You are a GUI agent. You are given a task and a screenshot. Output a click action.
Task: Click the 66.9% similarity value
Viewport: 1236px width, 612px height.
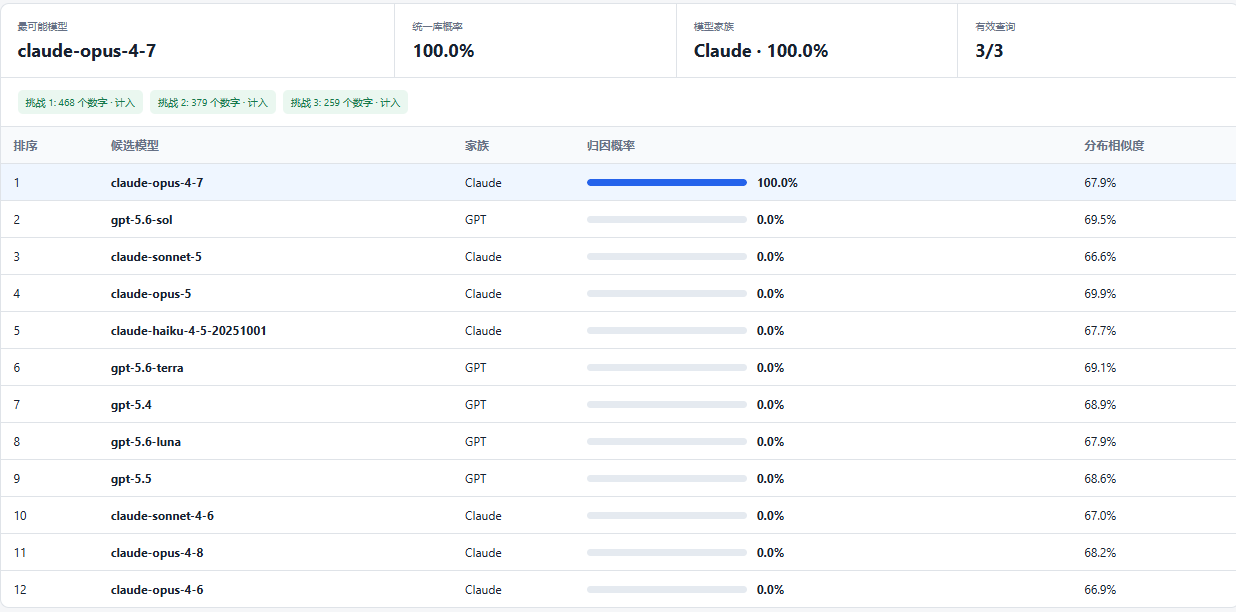tap(1100, 590)
